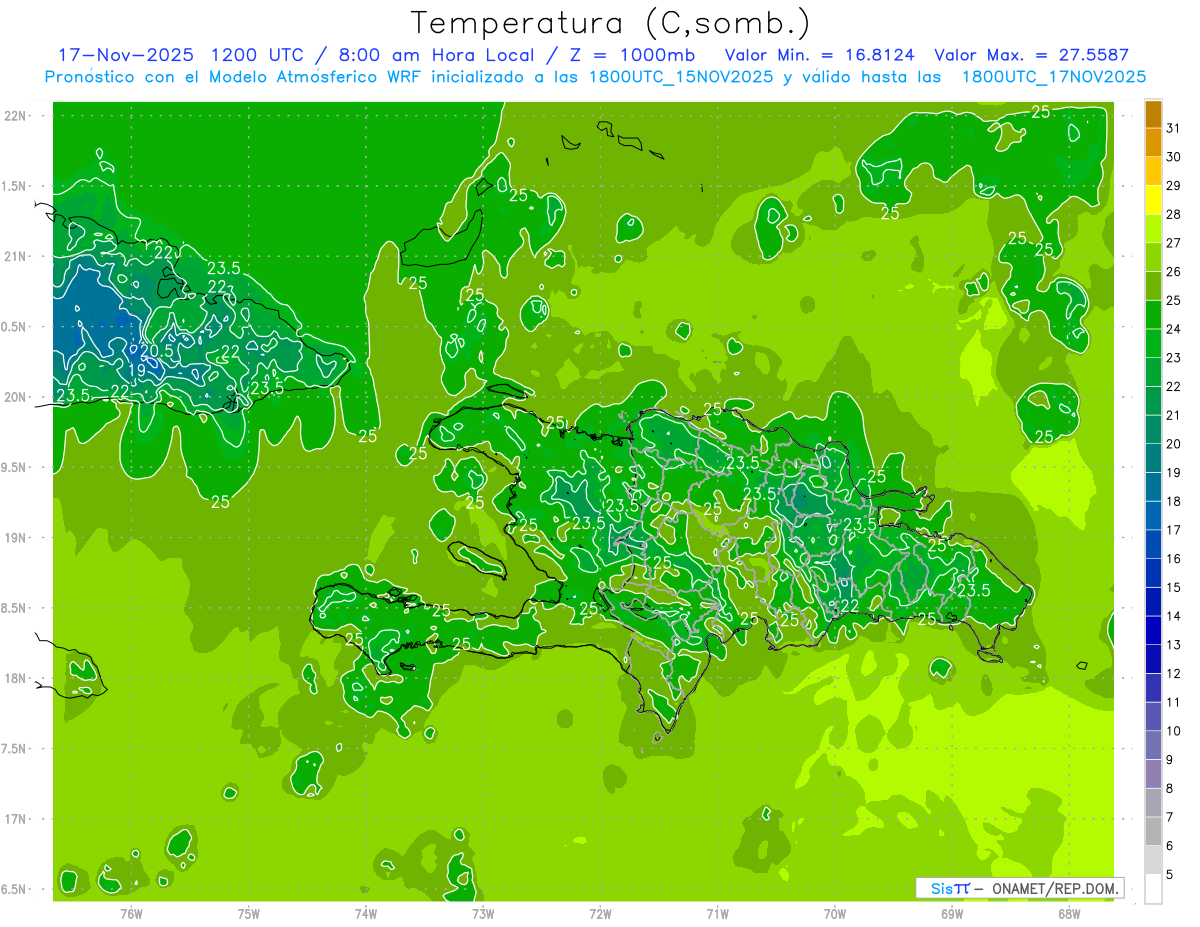Image resolution: width=1200 pixels, height=927 pixels.
Task: Click the '21N' latitude axis label
Action: coord(17,256)
